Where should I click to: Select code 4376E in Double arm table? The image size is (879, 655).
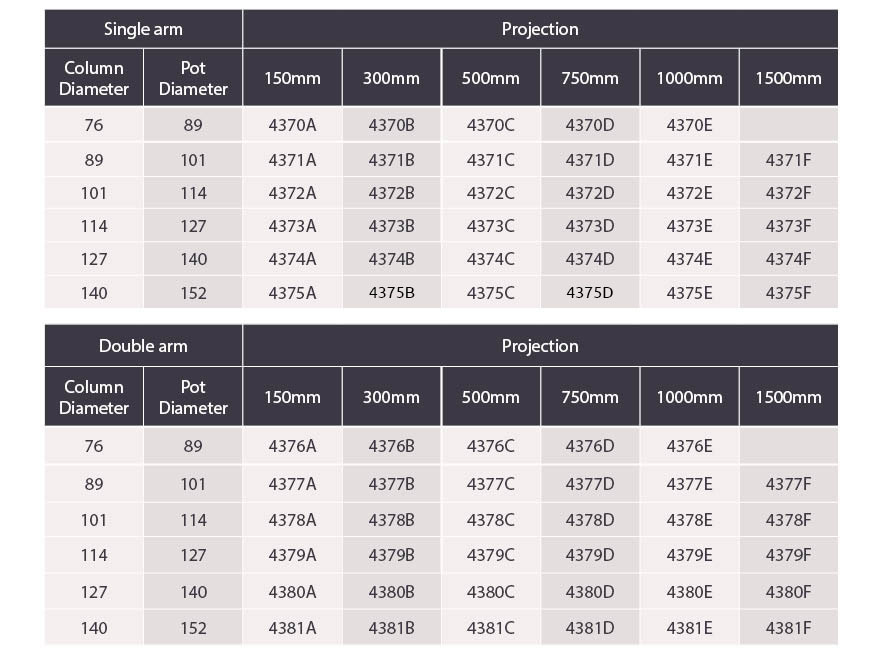pos(689,446)
